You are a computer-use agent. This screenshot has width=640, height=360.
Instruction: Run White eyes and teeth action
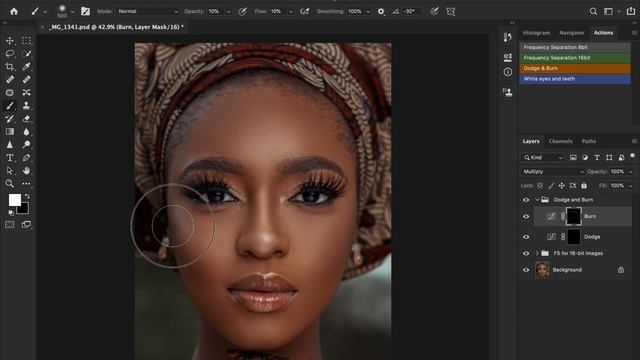[x=575, y=79]
